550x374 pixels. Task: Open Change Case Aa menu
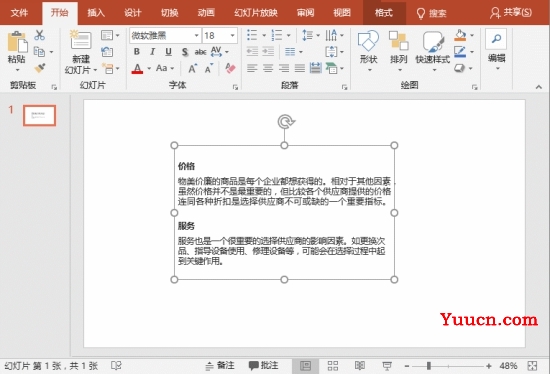click(x=165, y=68)
